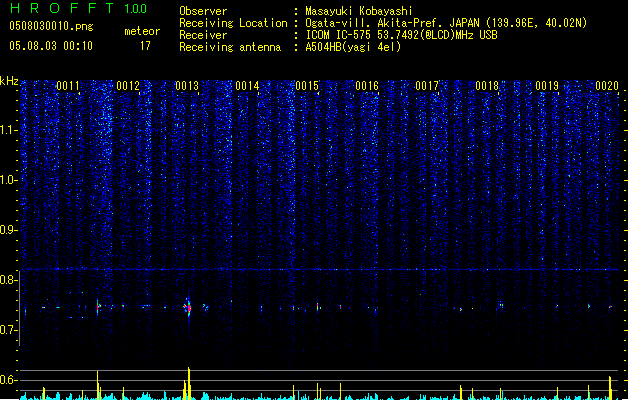Click observer name Masayuki Kobayashi
Image resolution: width=629 pixels, height=400 pixels.
coord(359,11)
